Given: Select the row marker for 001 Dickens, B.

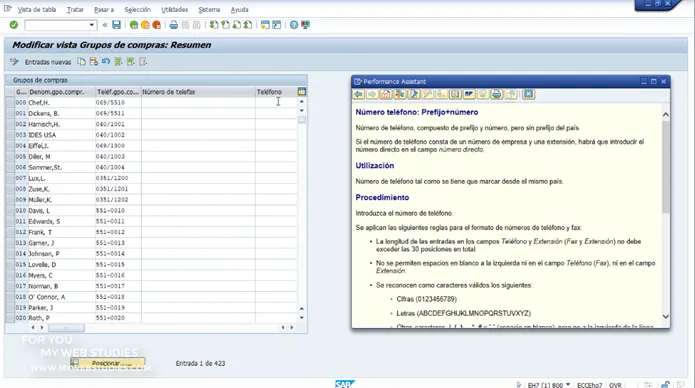Looking at the screenshot, I should coord(10,114).
